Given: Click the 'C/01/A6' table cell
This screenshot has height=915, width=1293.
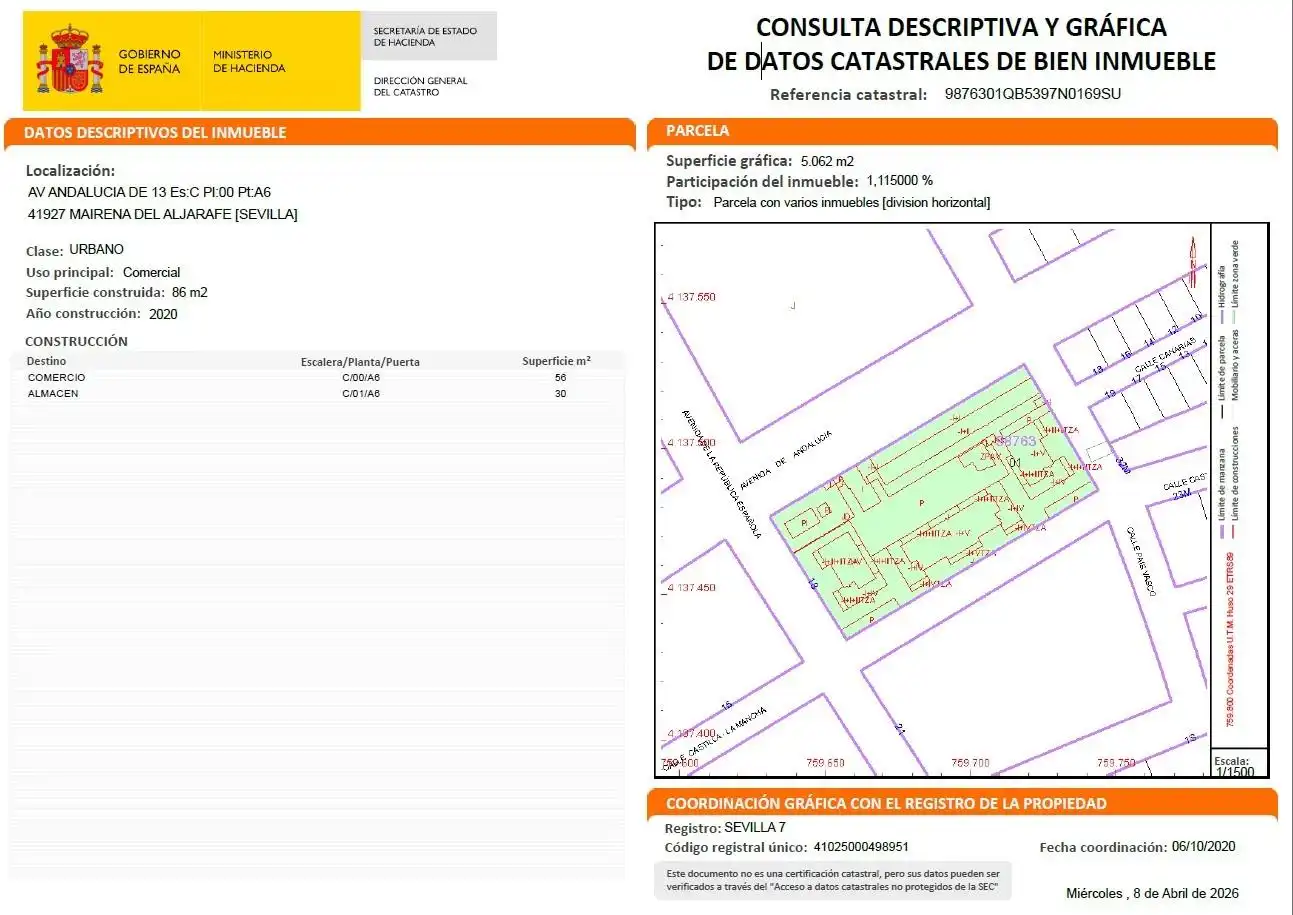Looking at the screenshot, I should click(x=361, y=394).
